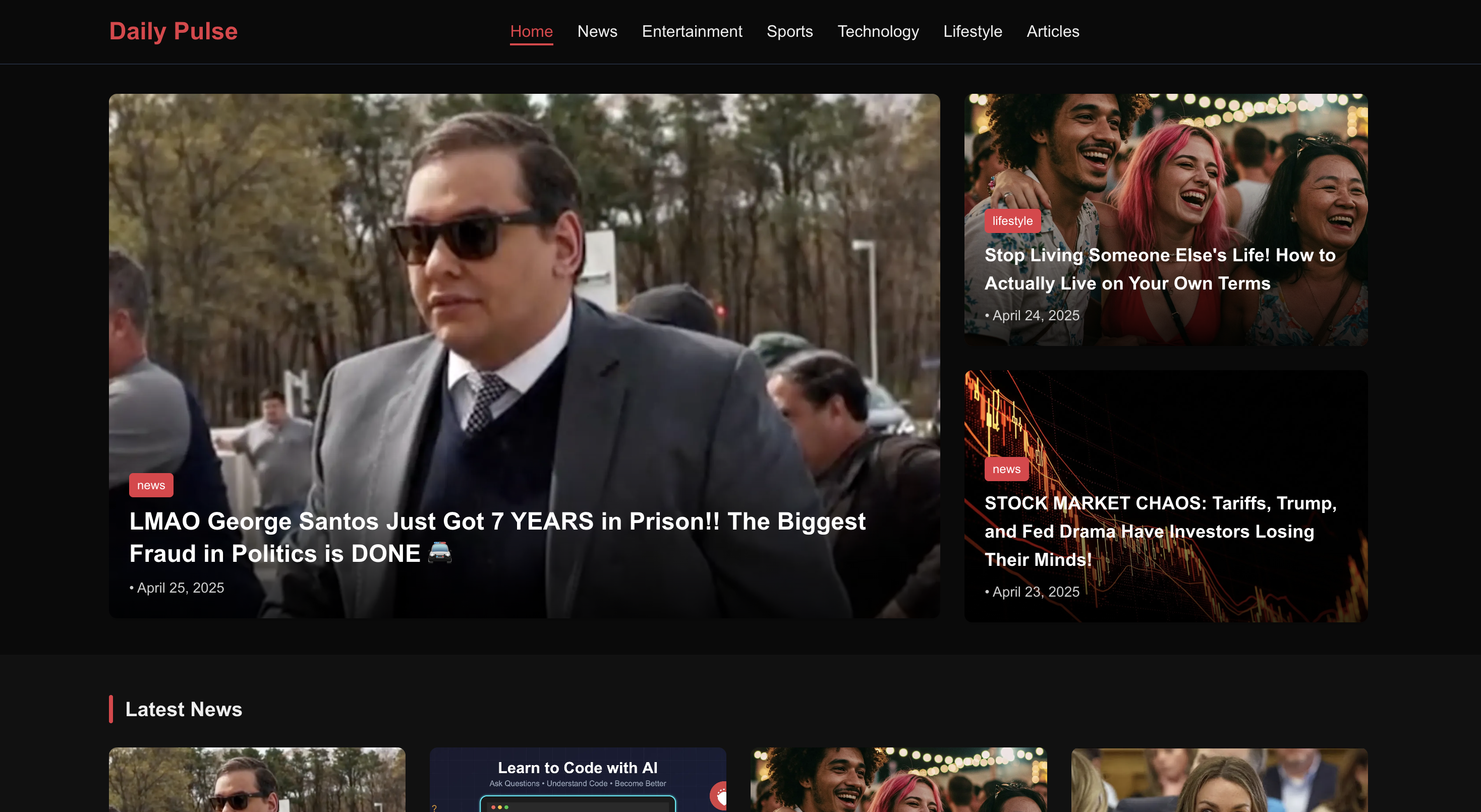The width and height of the screenshot is (1481, 812).
Task: Open Latest News thumbnail of laughing friends
Action: click(898, 780)
